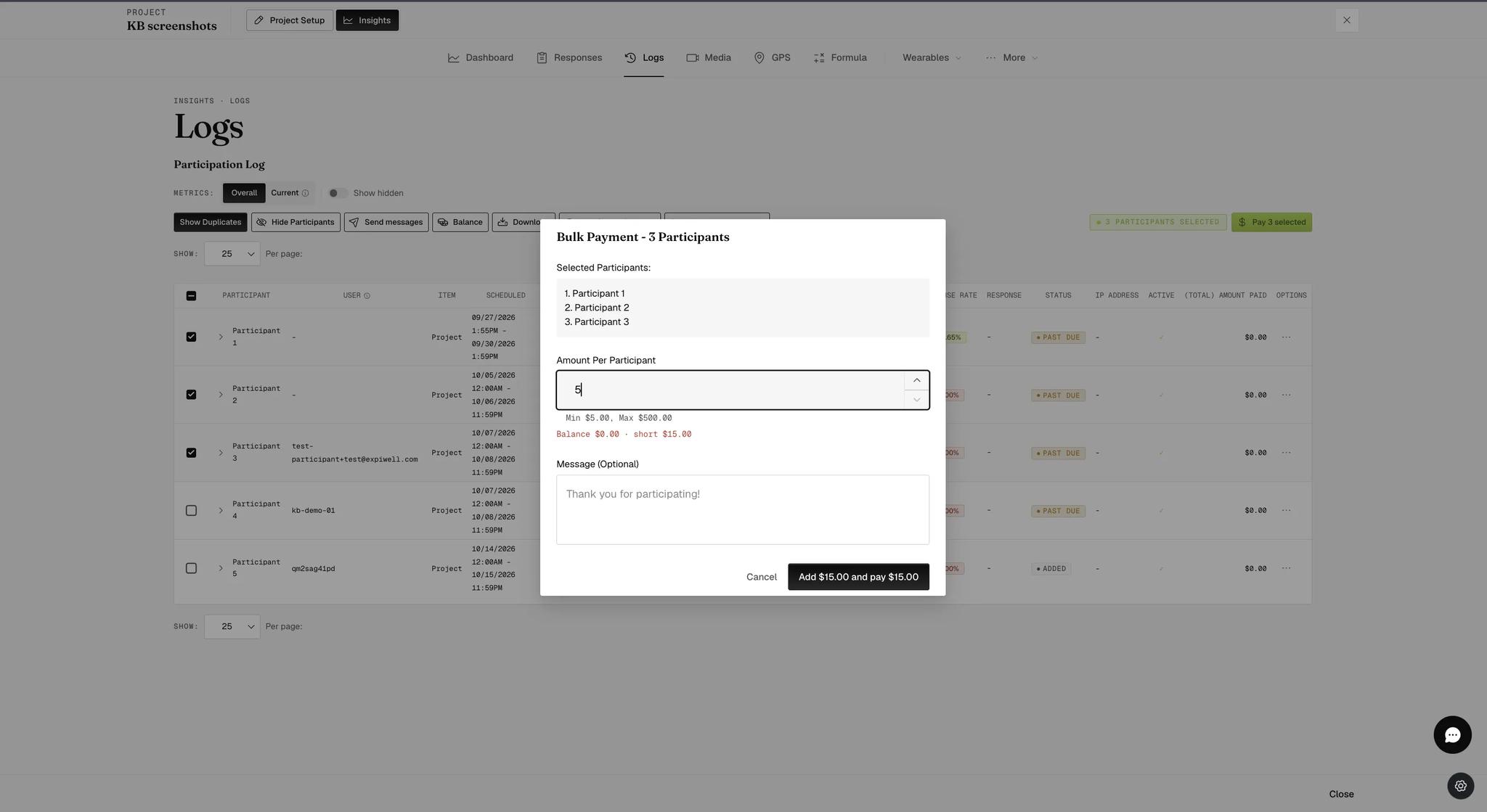Switch to the Formula tab
The height and width of the screenshot is (812, 1487).
point(840,58)
